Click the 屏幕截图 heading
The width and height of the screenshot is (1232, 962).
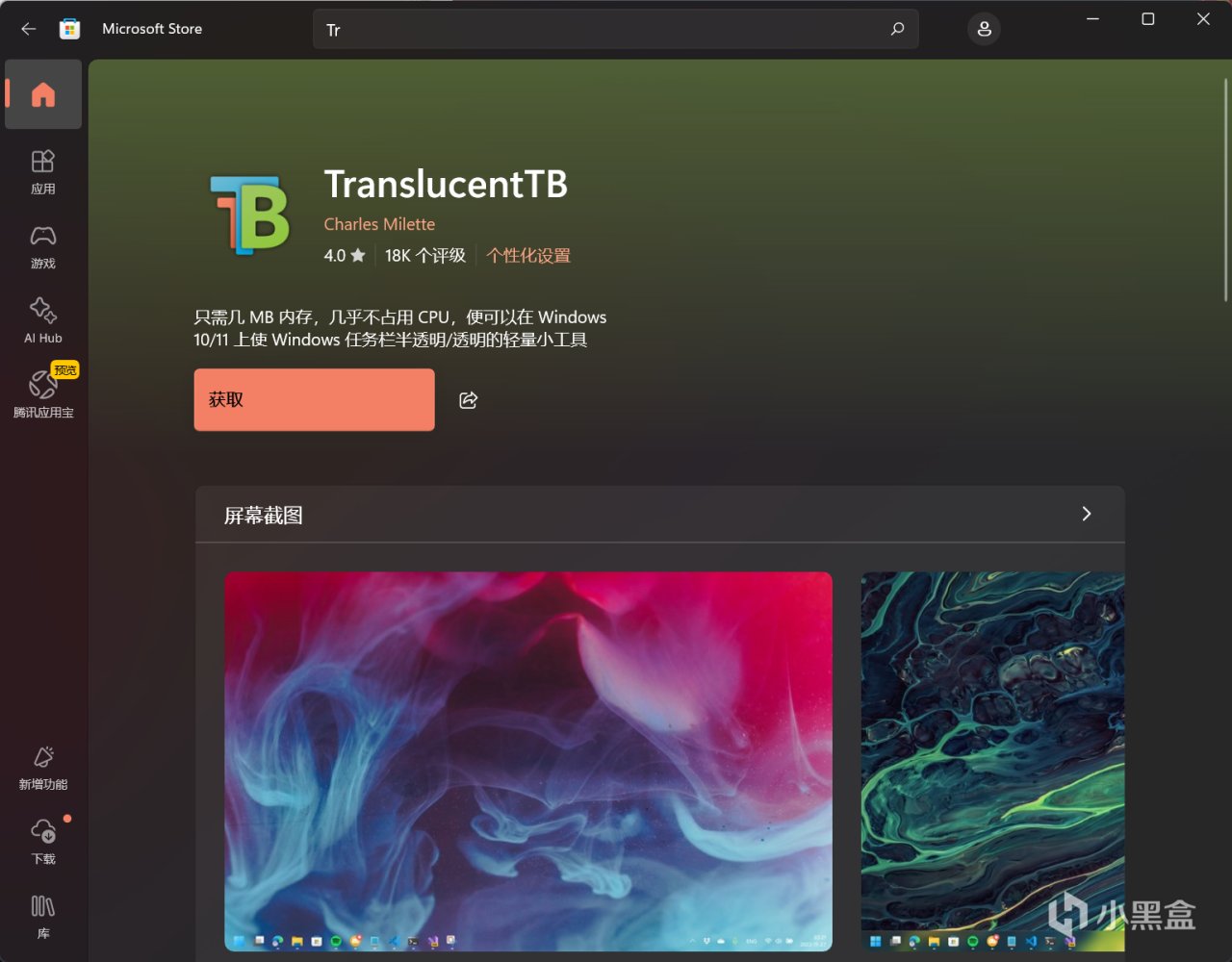264,516
